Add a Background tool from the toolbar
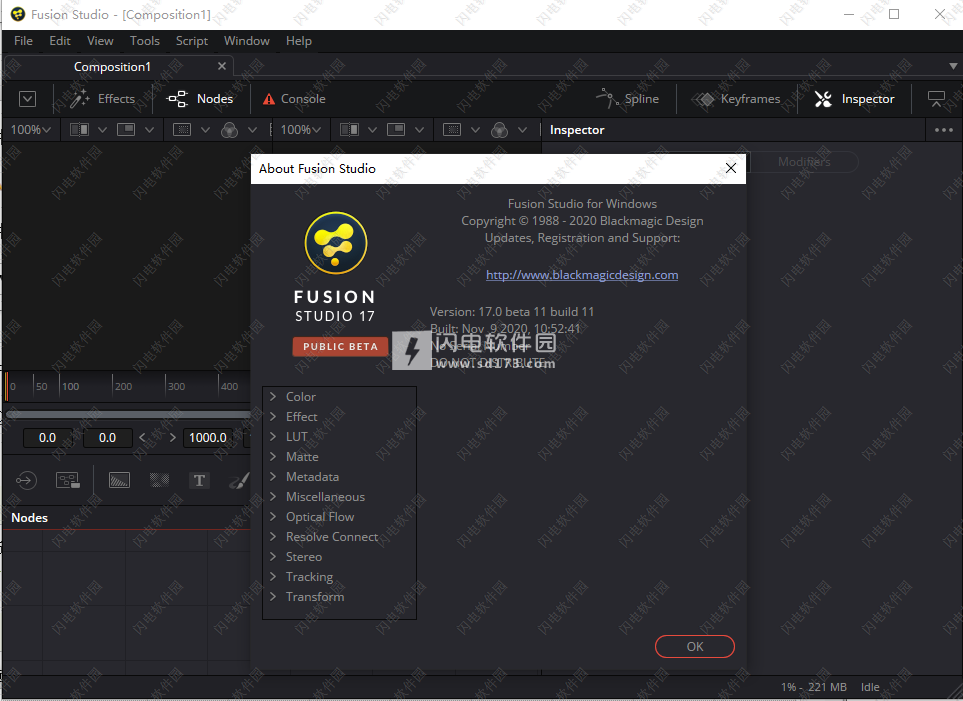 (119, 480)
